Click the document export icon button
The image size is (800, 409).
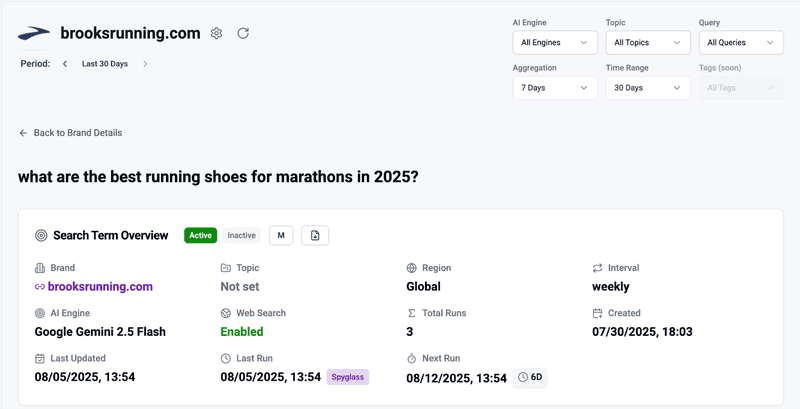pyautogui.click(x=315, y=236)
